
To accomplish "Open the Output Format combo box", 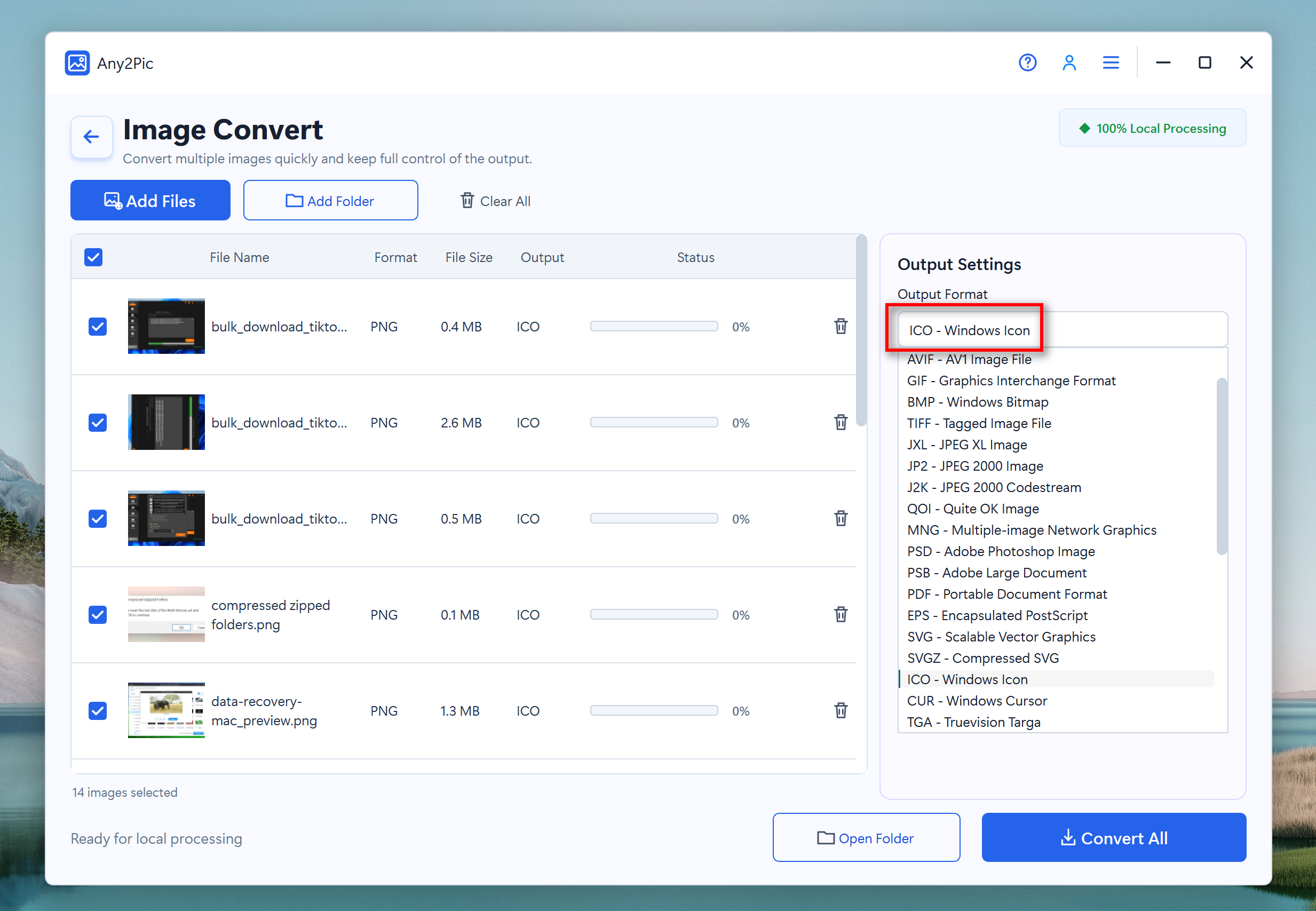I will [x=1062, y=329].
